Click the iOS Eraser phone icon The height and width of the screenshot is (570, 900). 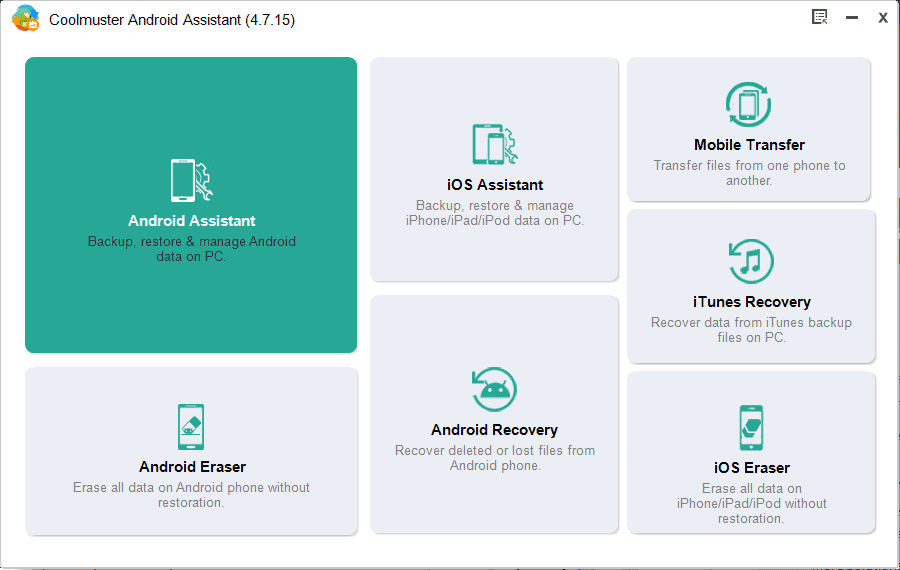coord(751,428)
